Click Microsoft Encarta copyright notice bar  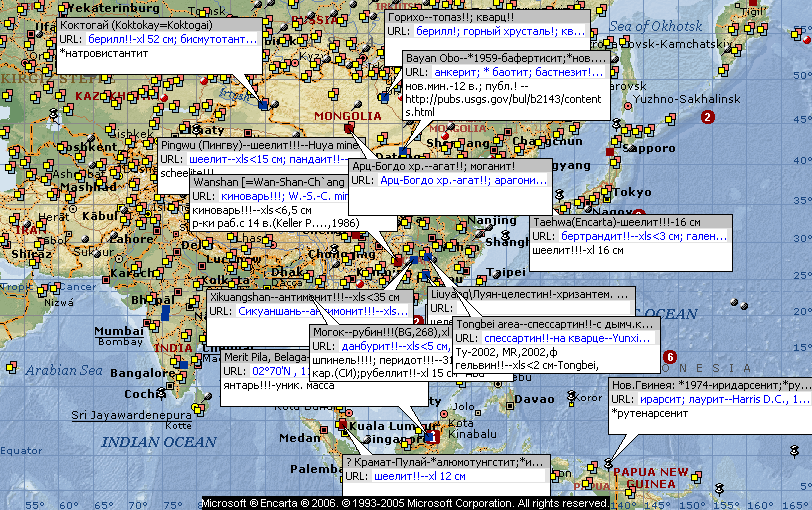(x=405, y=503)
